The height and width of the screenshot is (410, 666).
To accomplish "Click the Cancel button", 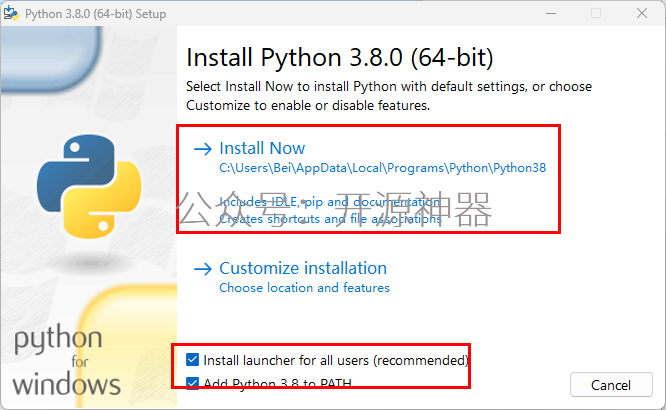I will click(x=611, y=385).
